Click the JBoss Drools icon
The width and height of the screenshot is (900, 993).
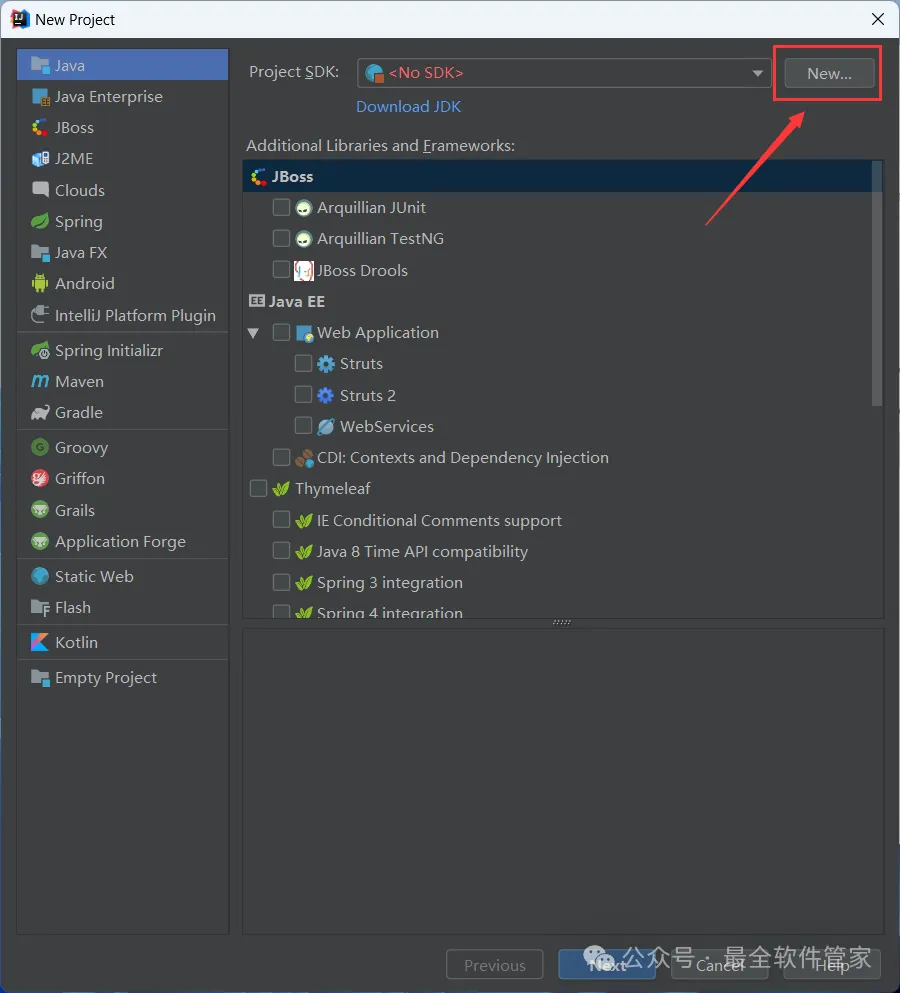click(x=303, y=271)
